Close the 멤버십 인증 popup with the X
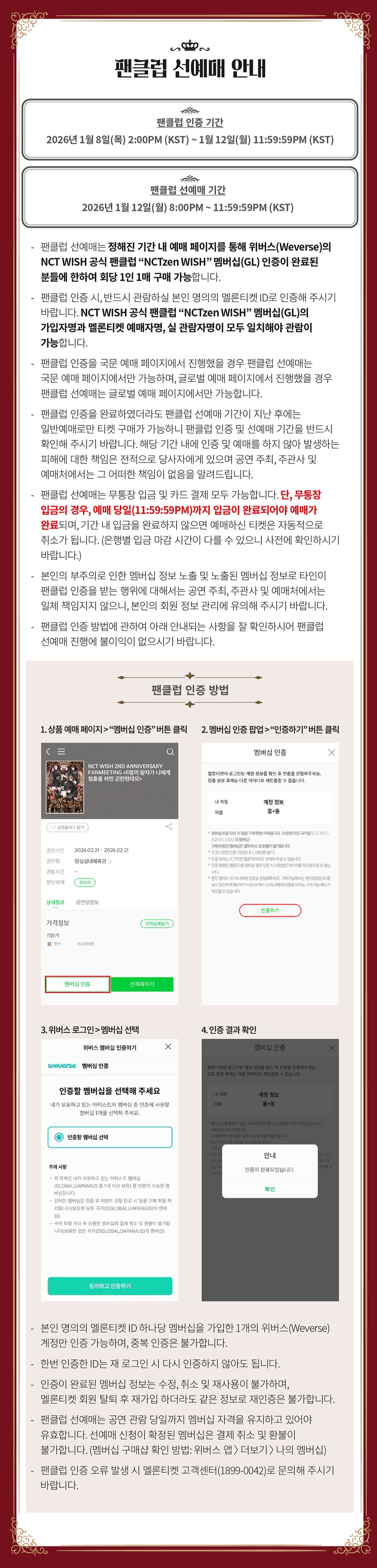Image resolution: width=377 pixels, height=1568 pixels. pyautogui.click(x=331, y=752)
